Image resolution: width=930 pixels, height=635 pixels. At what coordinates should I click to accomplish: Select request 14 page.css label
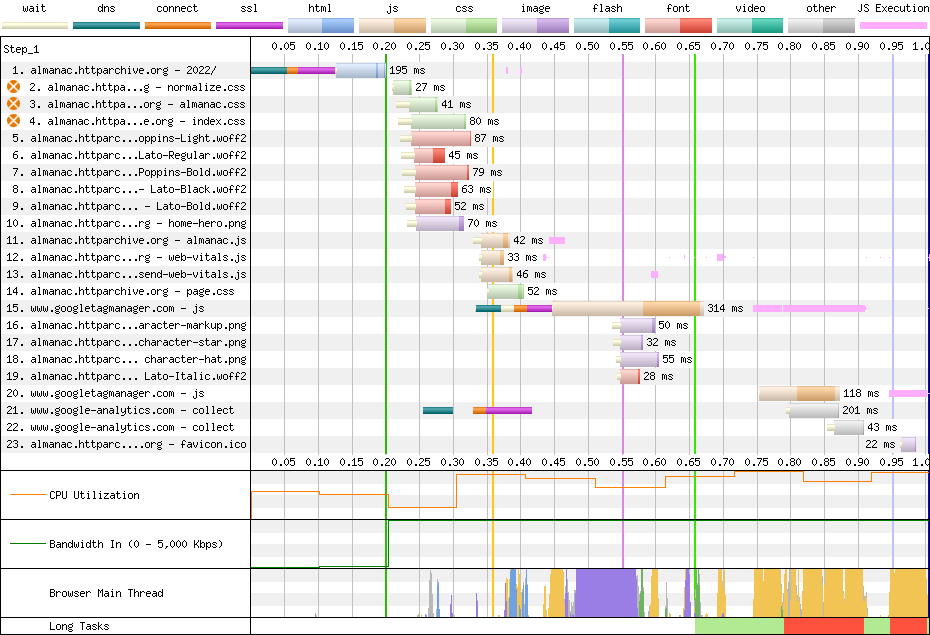click(120, 291)
